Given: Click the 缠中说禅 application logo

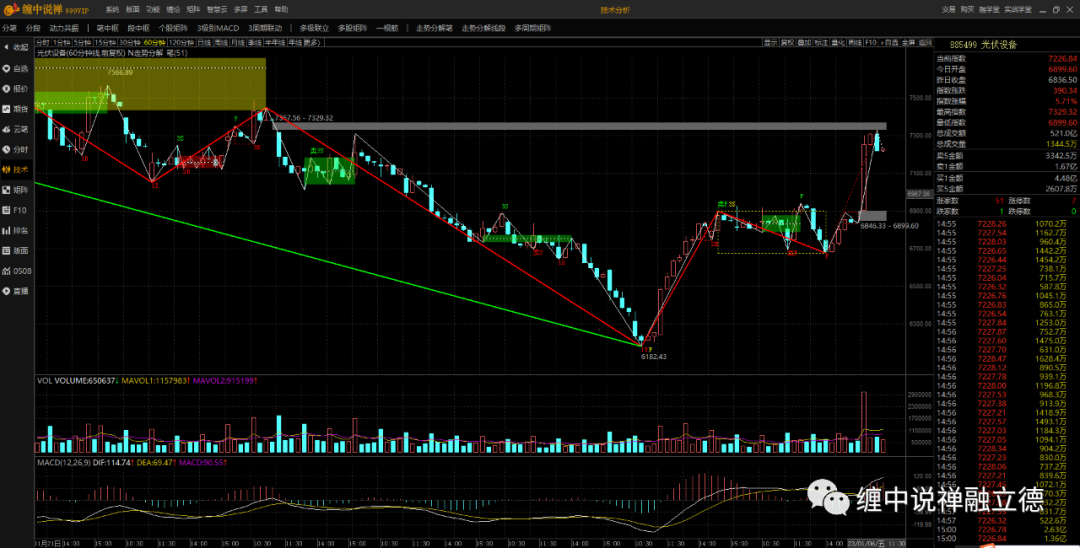Looking at the screenshot, I should pyautogui.click(x=46, y=10).
